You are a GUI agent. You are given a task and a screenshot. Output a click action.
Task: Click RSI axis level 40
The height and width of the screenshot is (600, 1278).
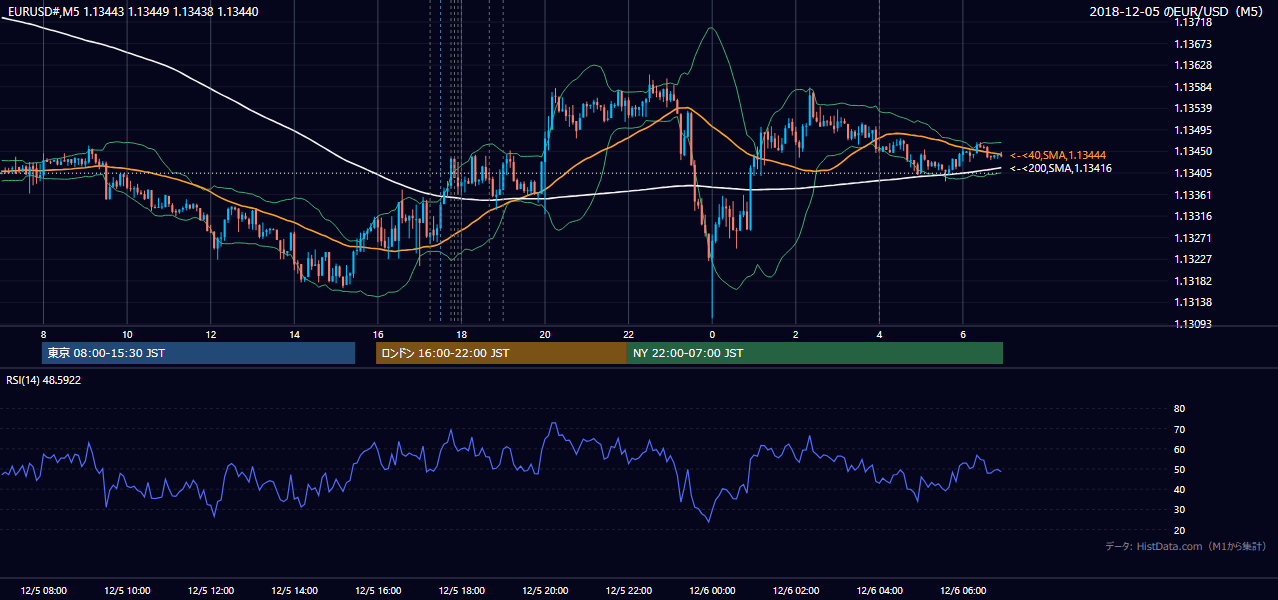click(x=1179, y=489)
